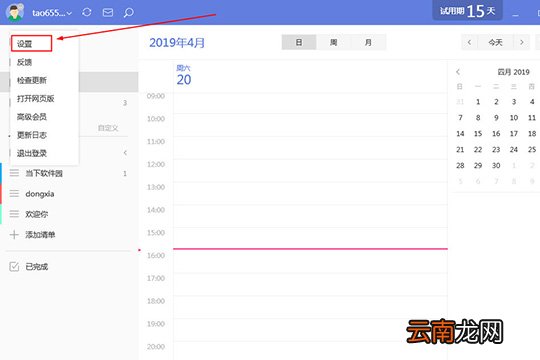Viewport: 540px width, 360px height.
Task: Select day 28 in mini calendar
Action: click(x=460, y=165)
